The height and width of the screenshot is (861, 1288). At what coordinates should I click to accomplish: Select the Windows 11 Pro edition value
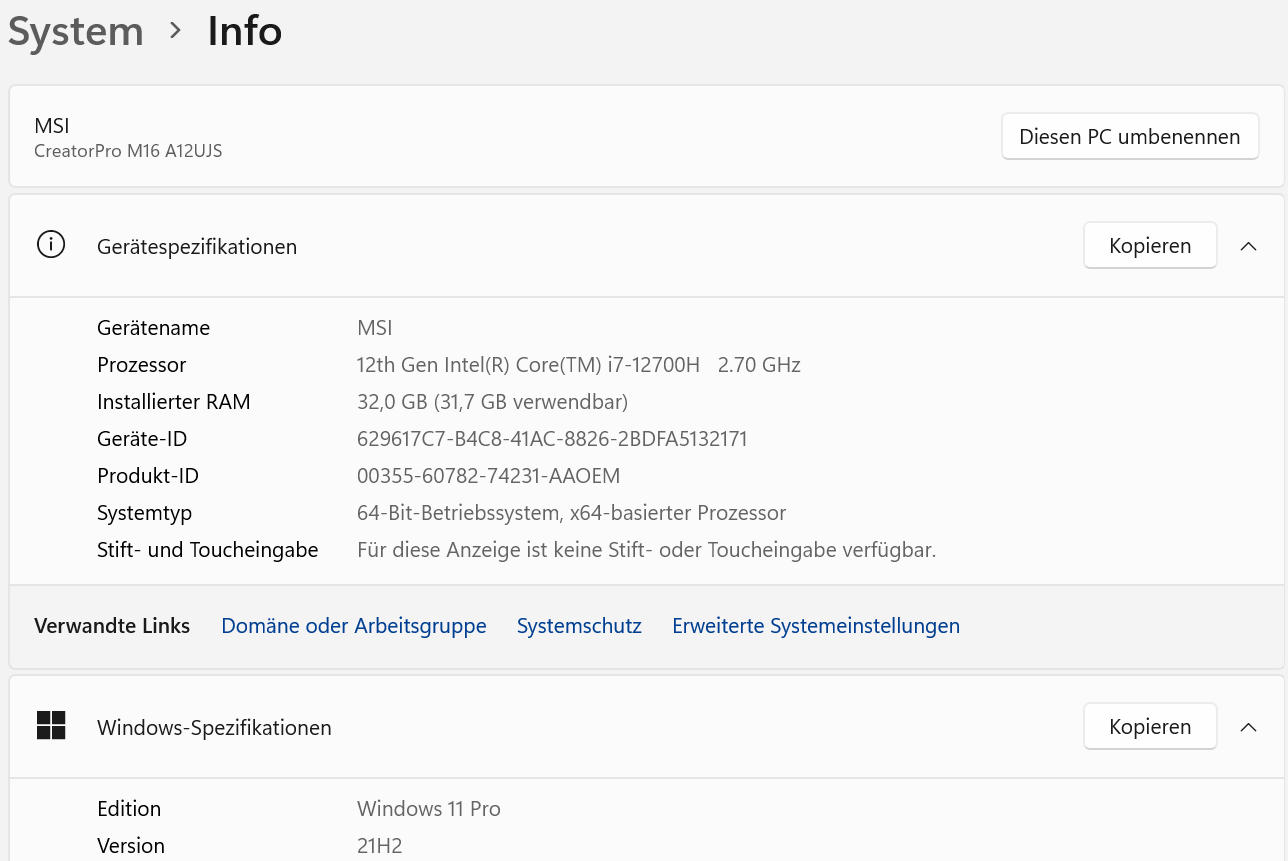coord(429,809)
